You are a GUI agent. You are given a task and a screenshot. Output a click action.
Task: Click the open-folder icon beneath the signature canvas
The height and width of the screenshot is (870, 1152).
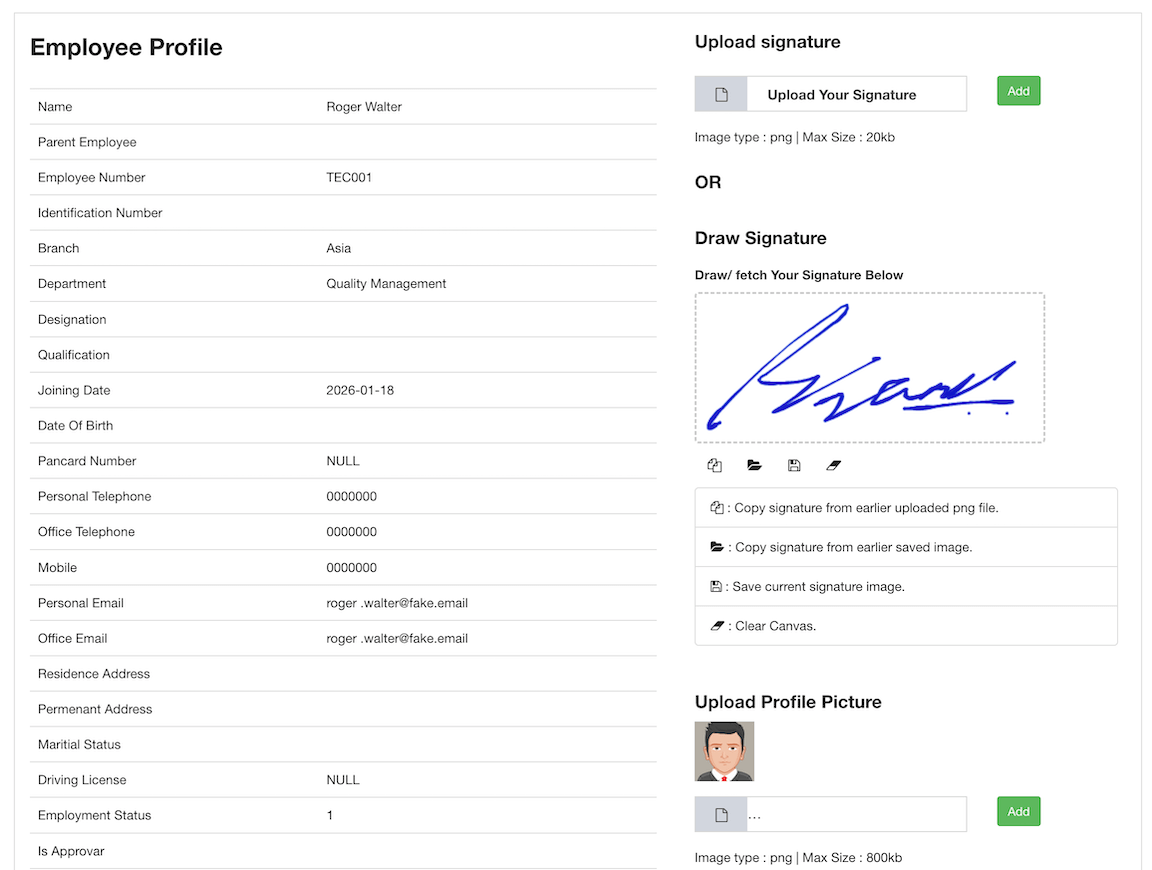754,466
